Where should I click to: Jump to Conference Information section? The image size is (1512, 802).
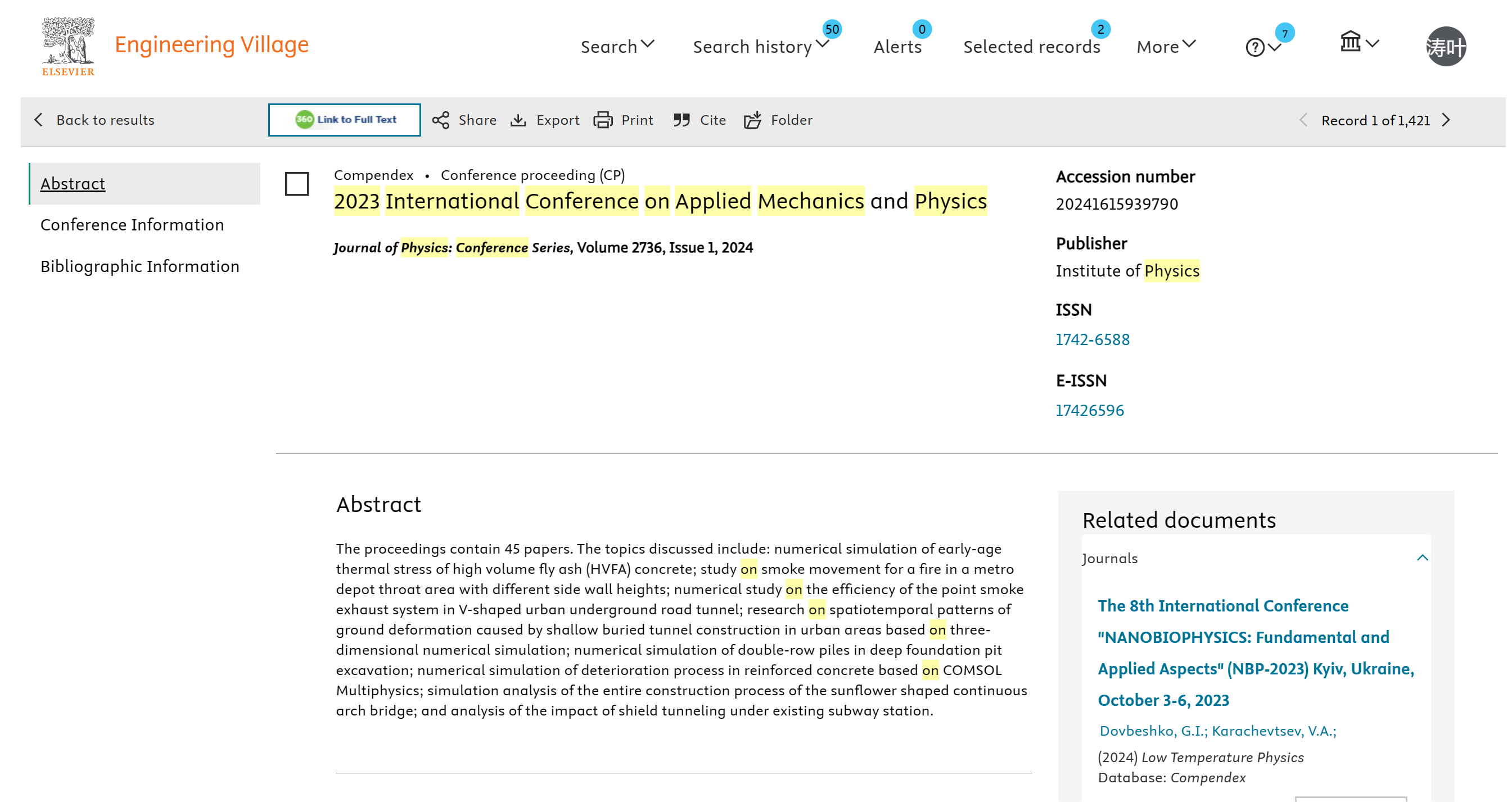pyautogui.click(x=132, y=225)
